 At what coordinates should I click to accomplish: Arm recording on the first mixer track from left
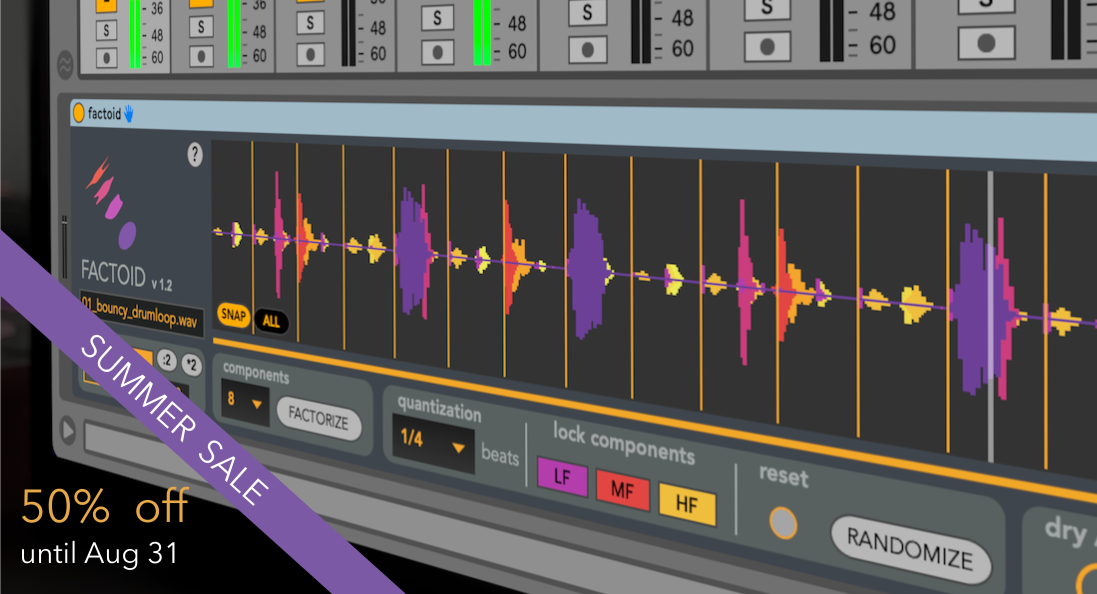click(x=106, y=57)
